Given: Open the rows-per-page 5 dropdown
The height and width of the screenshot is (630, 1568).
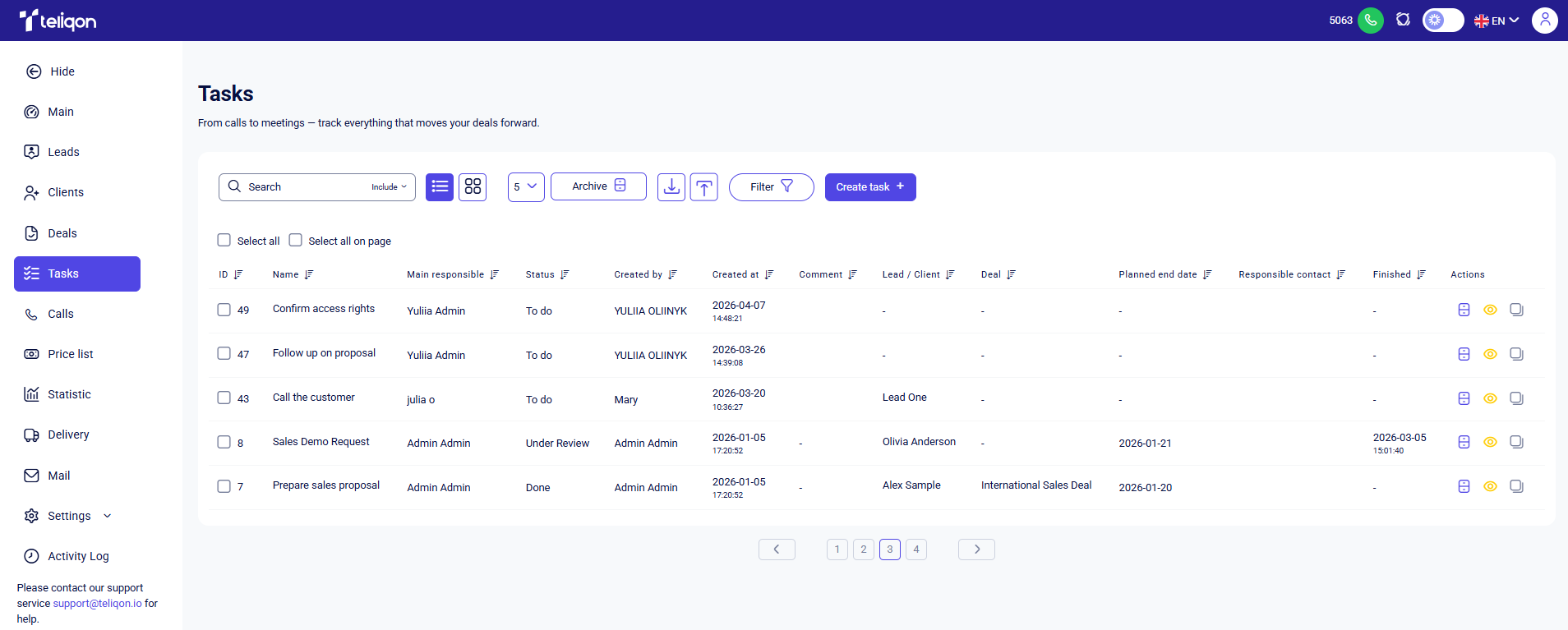Looking at the screenshot, I should pyautogui.click(x=526, y=187).
